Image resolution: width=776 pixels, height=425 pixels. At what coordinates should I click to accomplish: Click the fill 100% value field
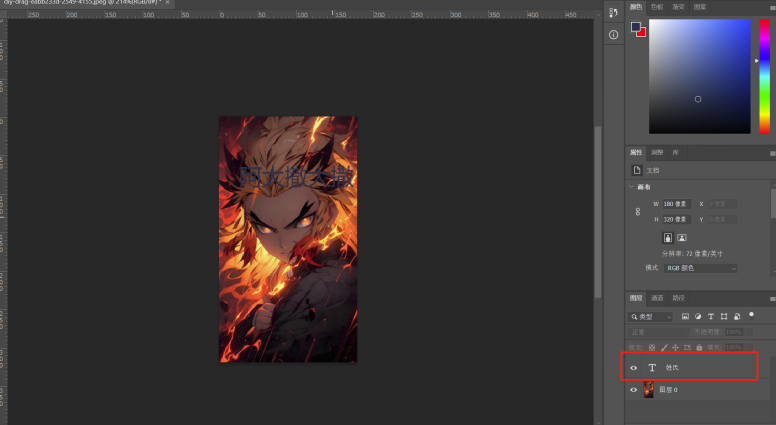coord(734,347)
